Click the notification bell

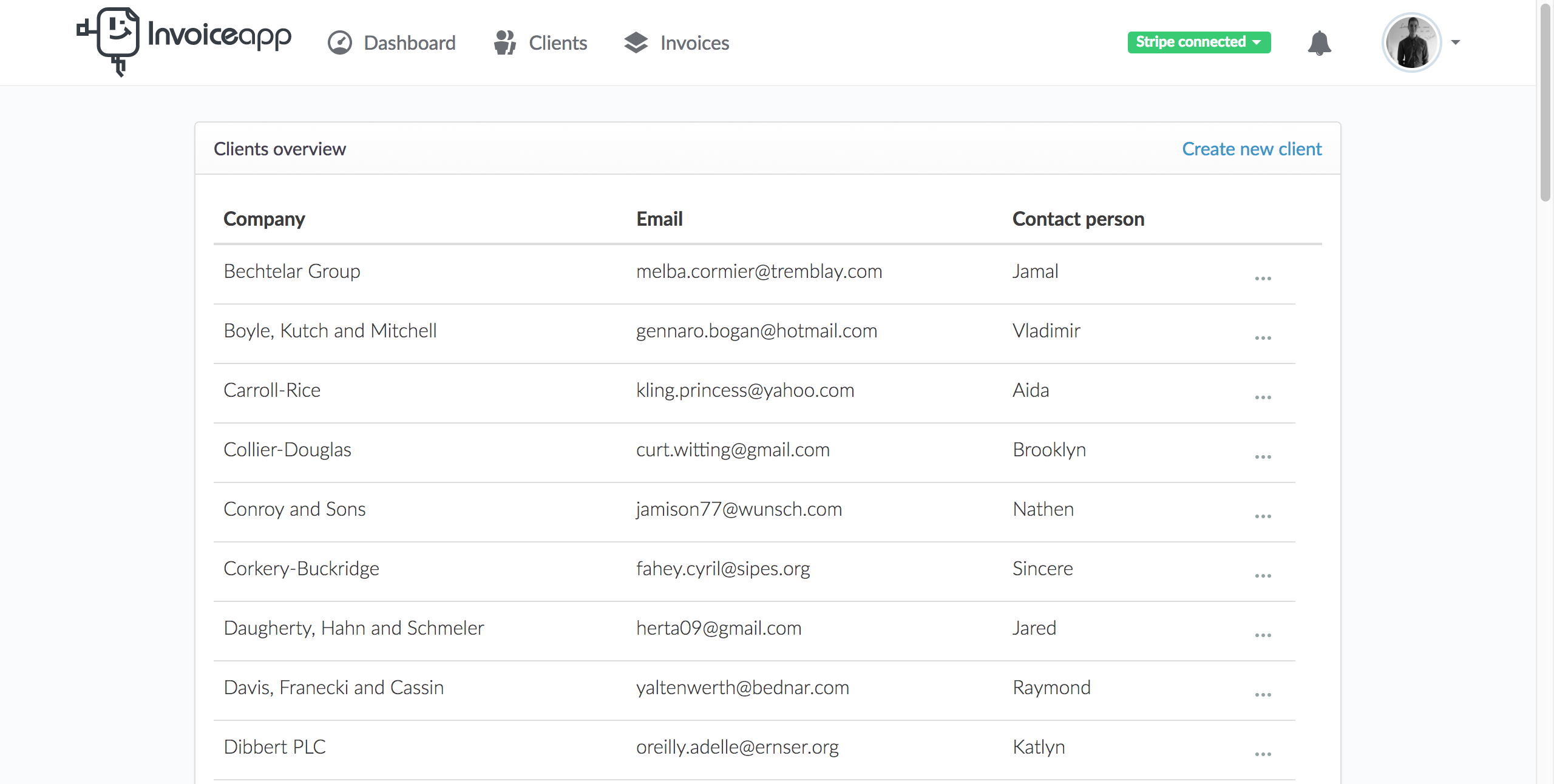pos(1320,42)
